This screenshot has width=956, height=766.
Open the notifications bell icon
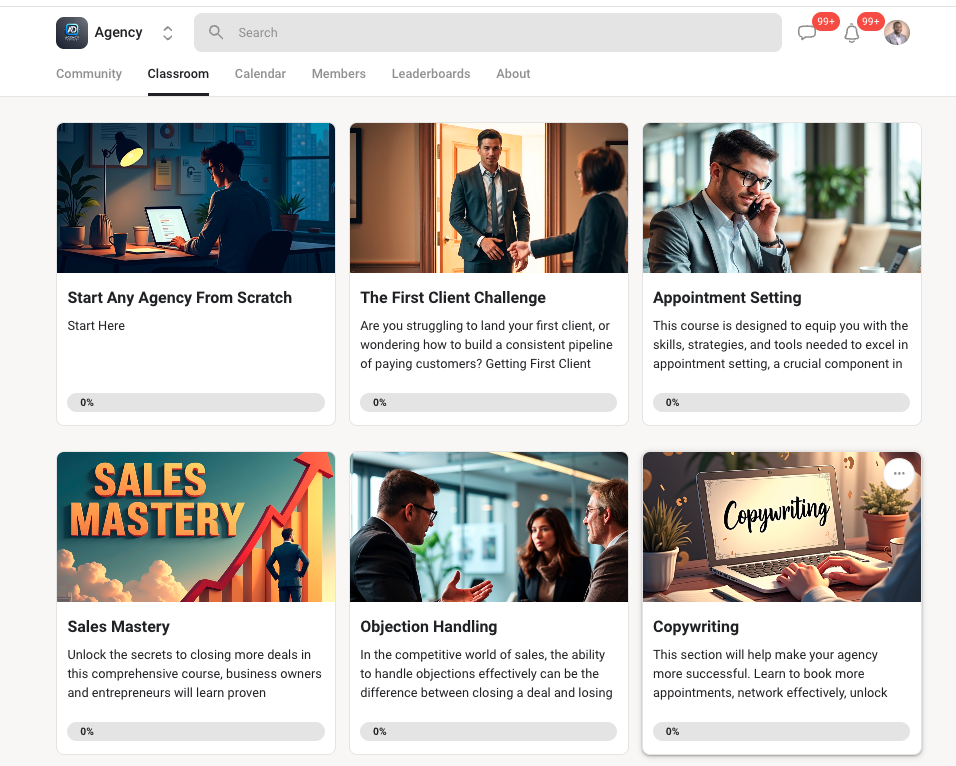pyautogui.click(x=852, y=33)
